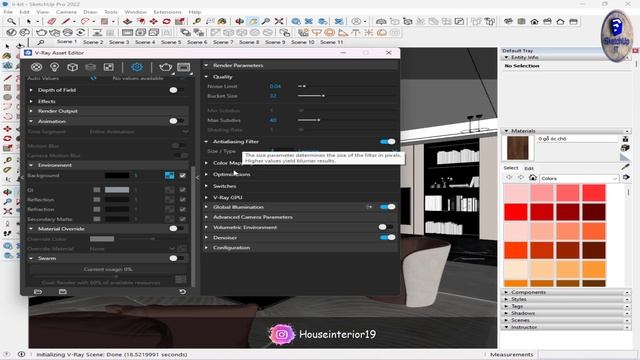Viewport: 640px width, 360px height.
Task: Click the search magnifier in the top toolbar
Action: [11, 21]
